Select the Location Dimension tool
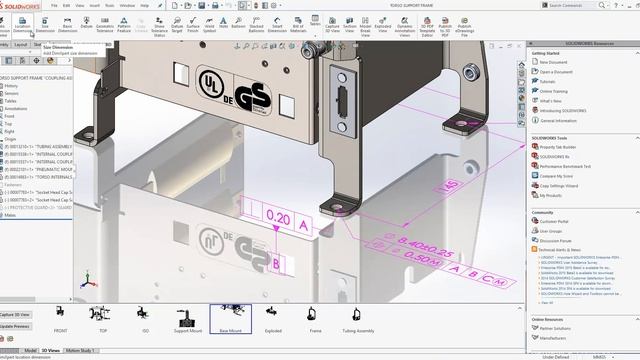The width and height of the screenshot is (640, 360). tap(22, 25)
